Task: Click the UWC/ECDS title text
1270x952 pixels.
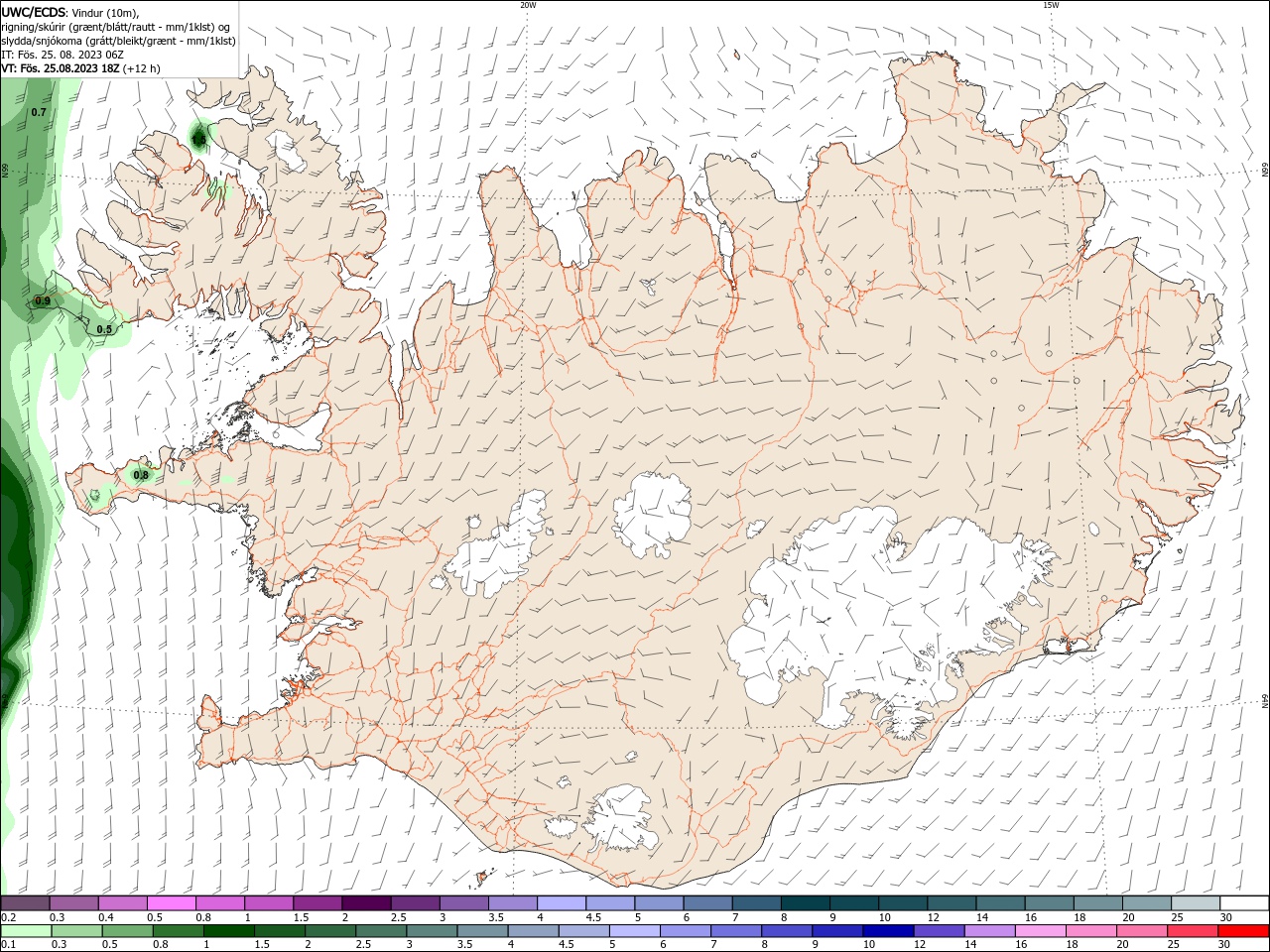Action: point(33,12)
